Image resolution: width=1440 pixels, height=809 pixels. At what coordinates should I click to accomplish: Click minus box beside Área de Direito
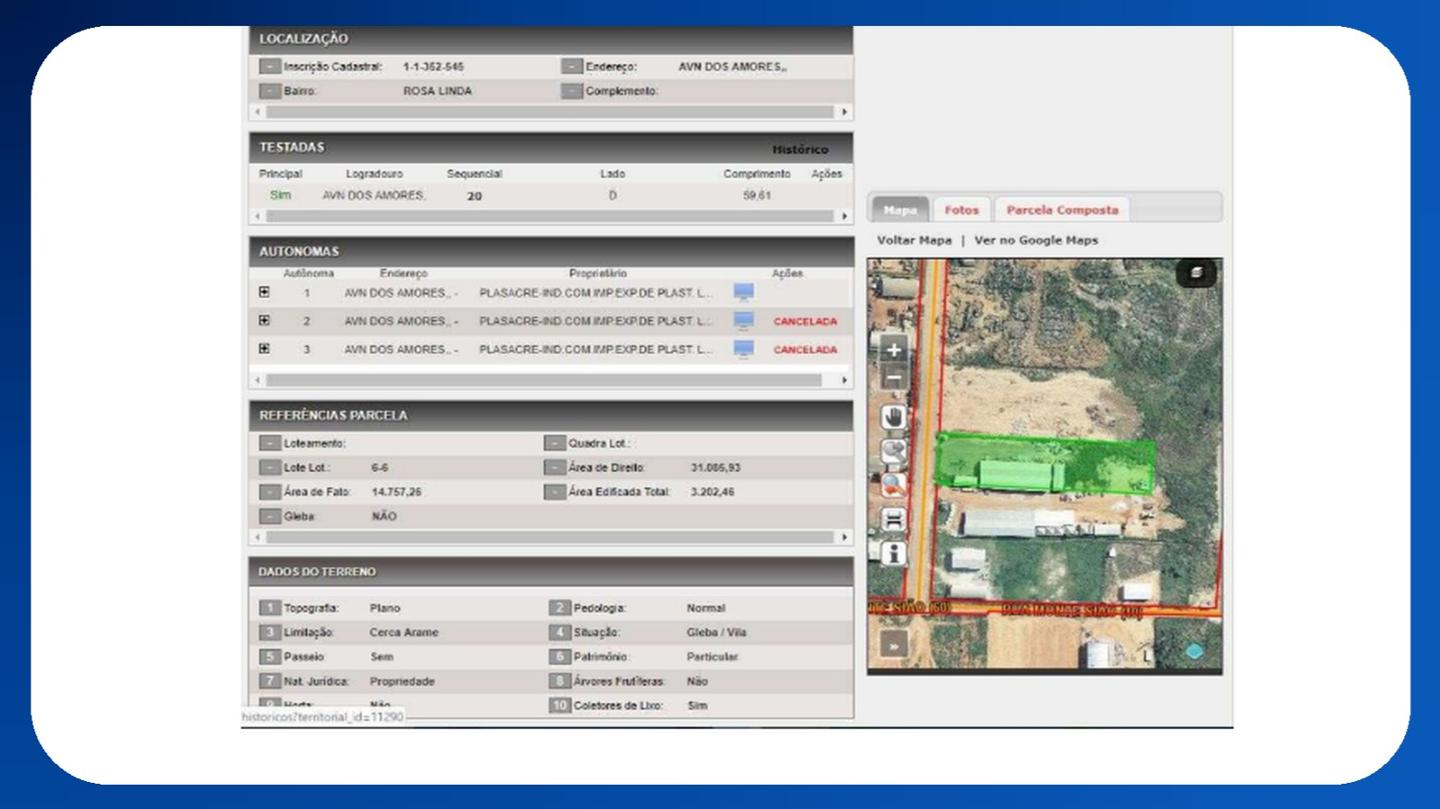(554, 467)
